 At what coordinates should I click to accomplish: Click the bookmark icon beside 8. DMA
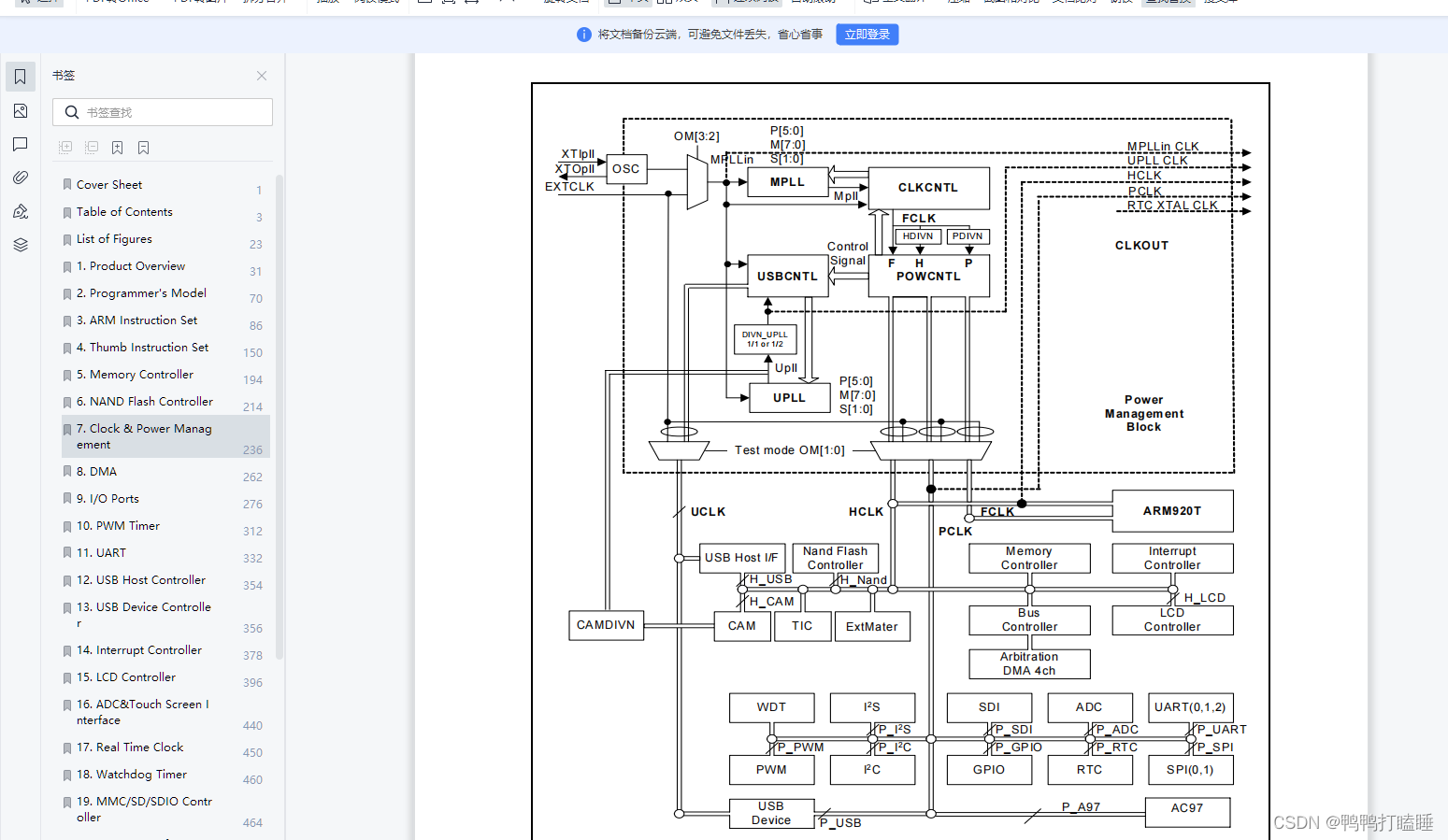(x=67, y=472)
